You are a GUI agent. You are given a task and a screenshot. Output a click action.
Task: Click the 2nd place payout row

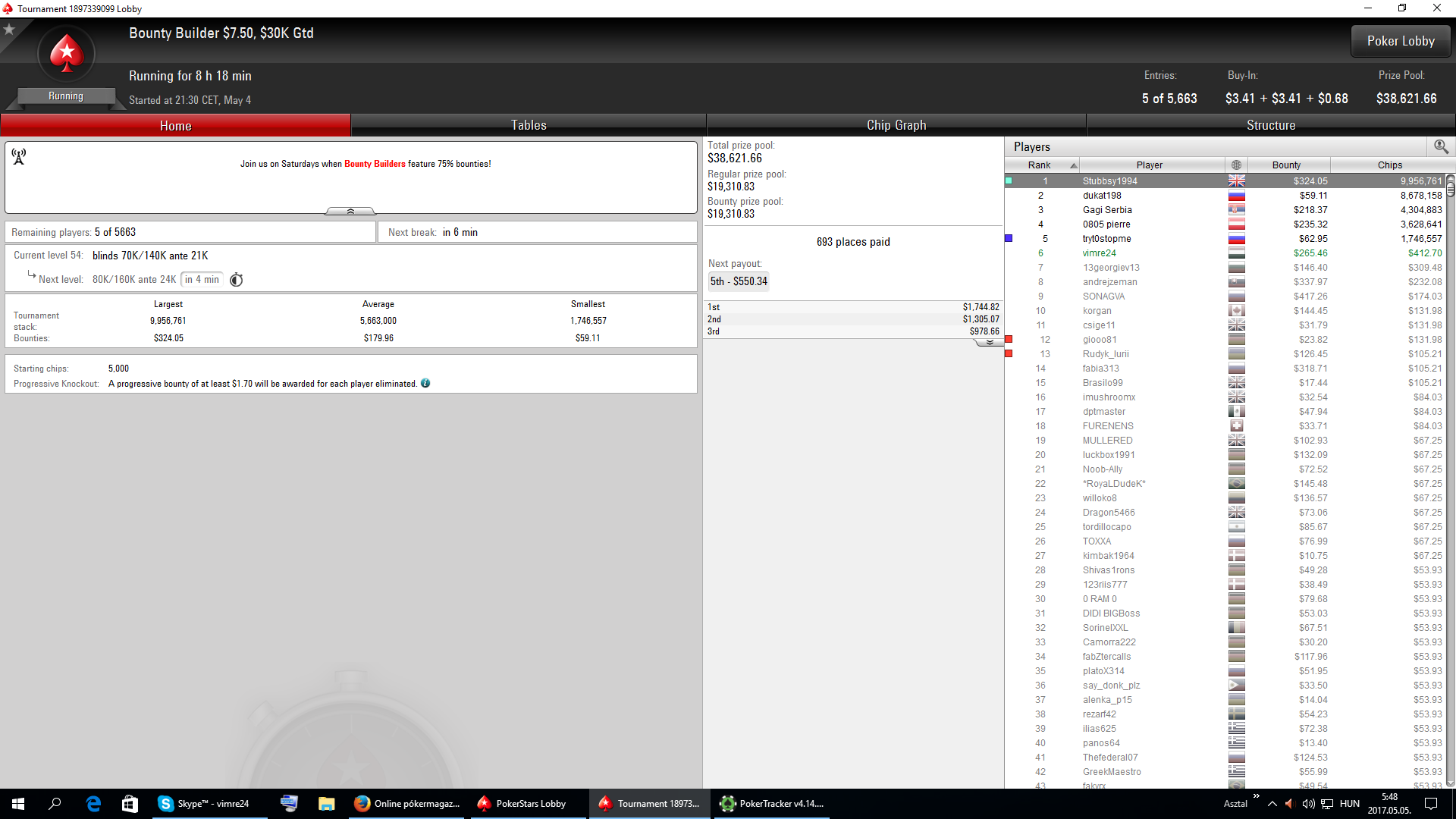point(853,319)
